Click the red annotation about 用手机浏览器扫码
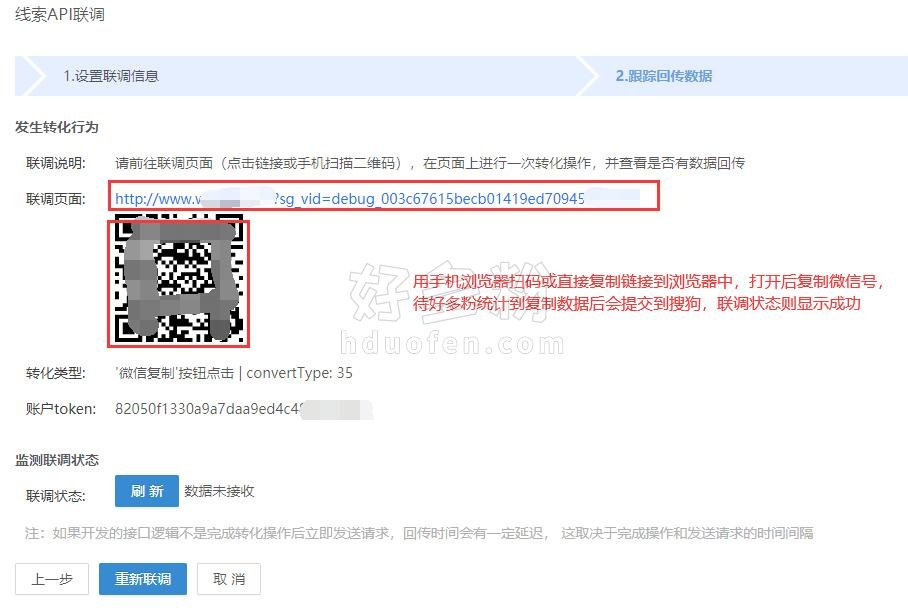 point(648,292)
